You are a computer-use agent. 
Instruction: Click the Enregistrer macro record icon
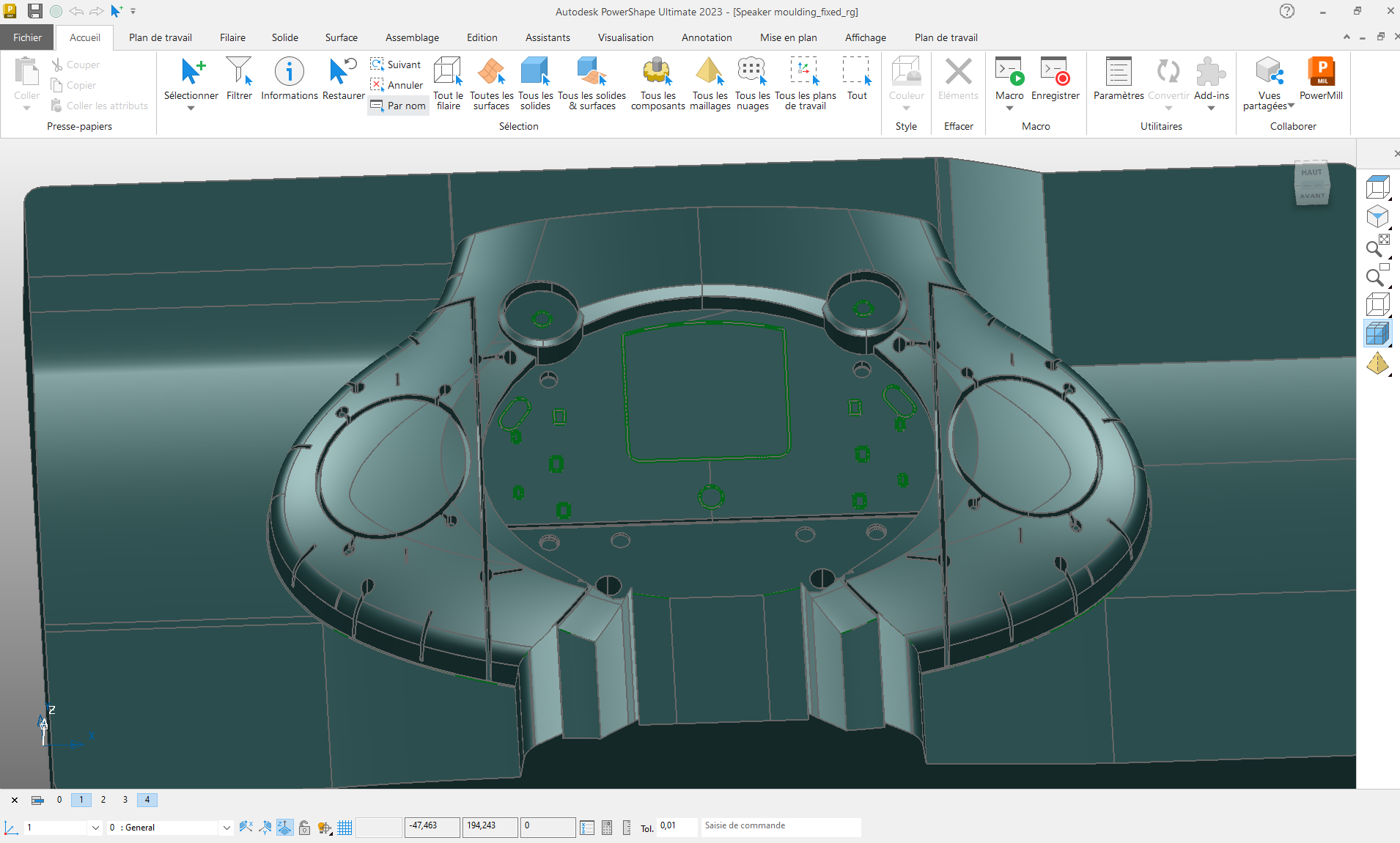pyautogui.click(x=1055, y=72)
